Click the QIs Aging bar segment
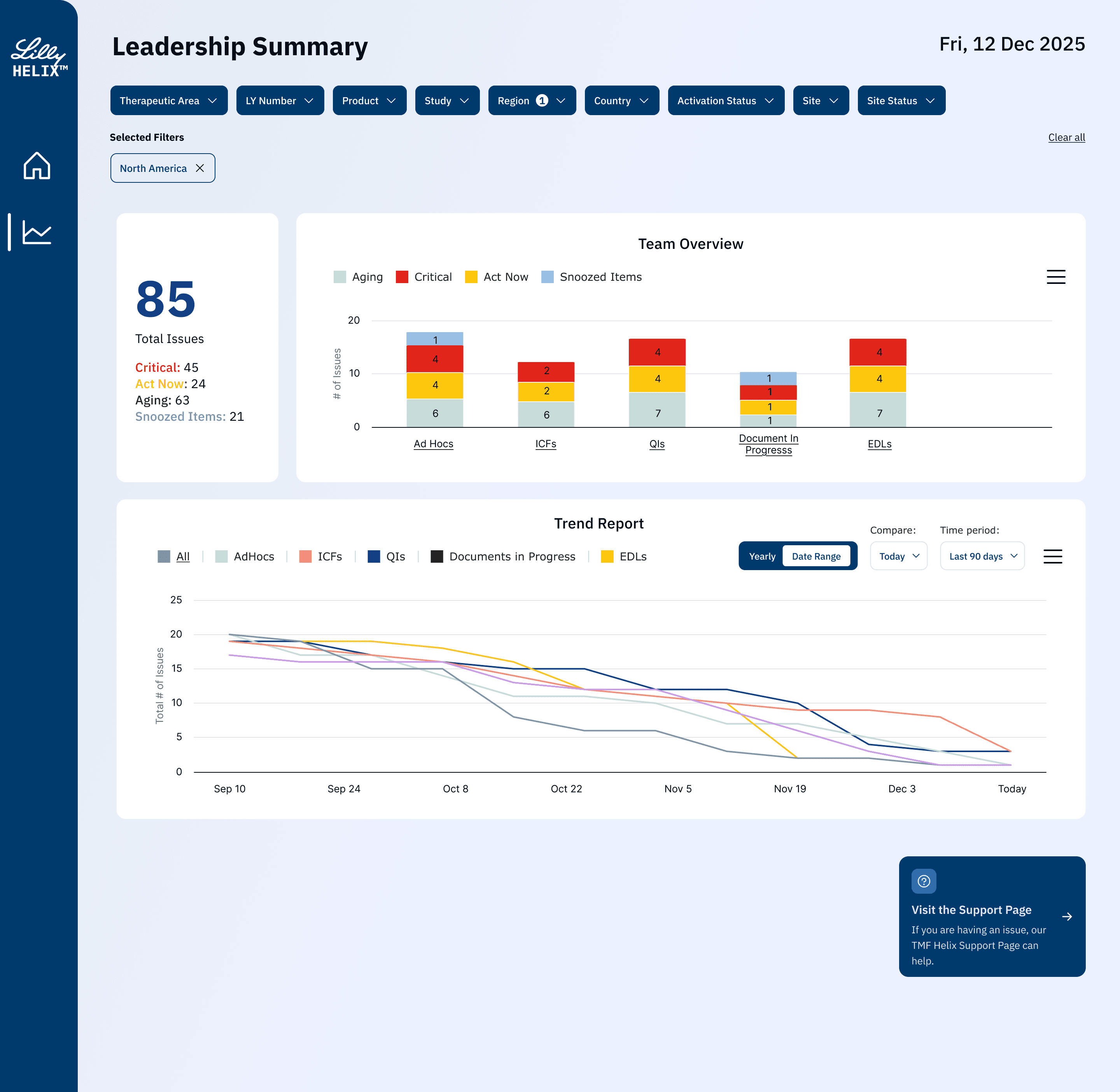Image resolution: width=1120 pixels, height=1092 pixels. click(657, 411)
